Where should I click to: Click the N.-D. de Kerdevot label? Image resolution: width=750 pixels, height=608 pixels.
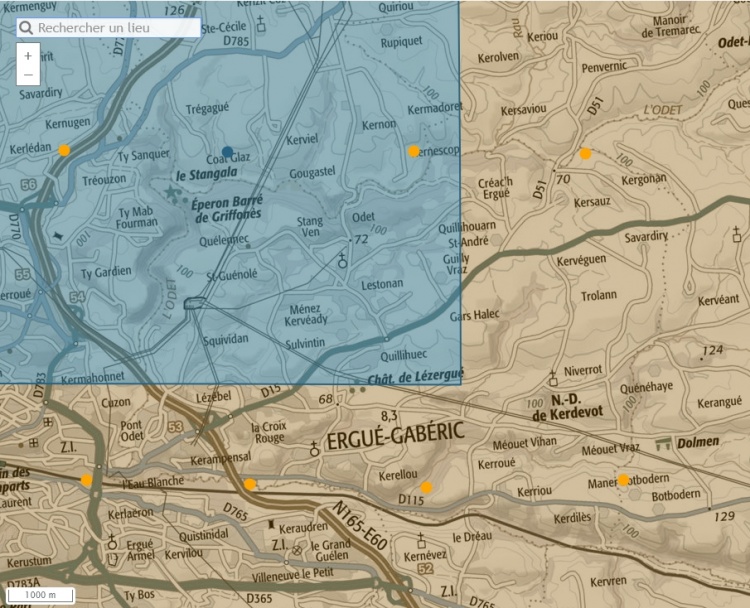(x=568, y=407)
